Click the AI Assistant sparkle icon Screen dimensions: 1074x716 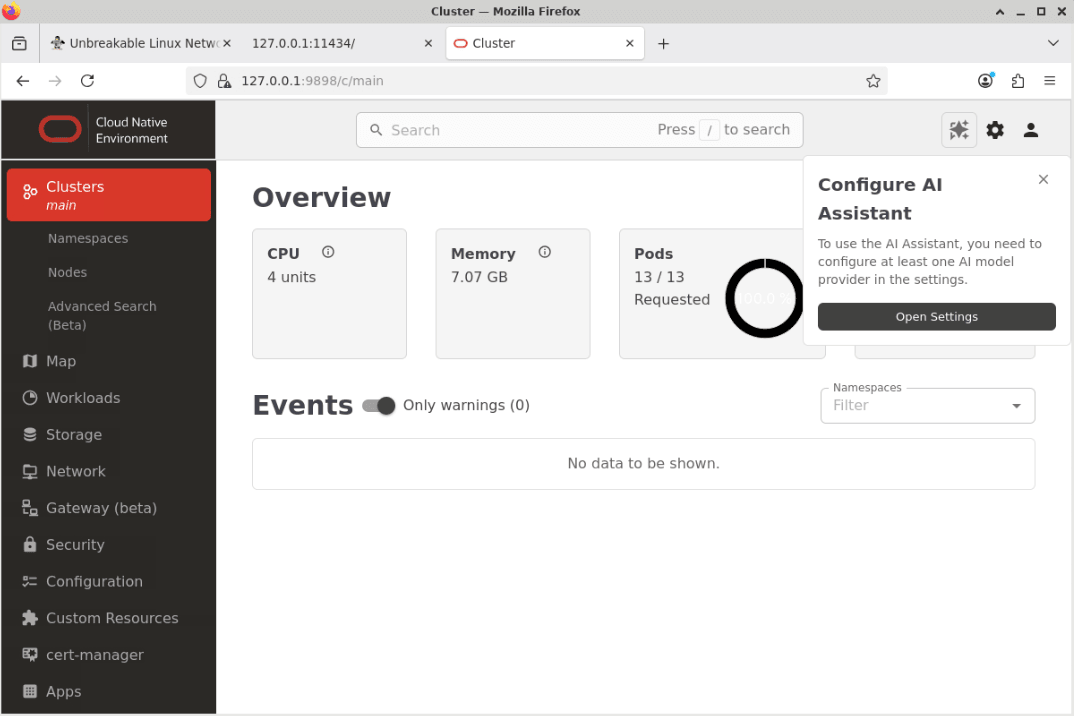pos(959,130)
